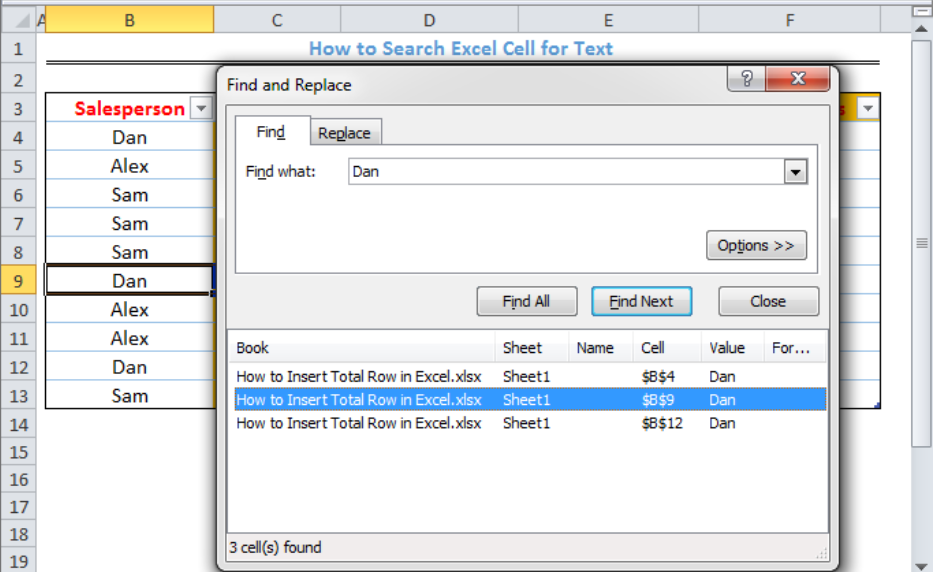This screenshot has width=936, height=576.
Task: Click the Select All corner triangle icon
Action: point(22,21)
